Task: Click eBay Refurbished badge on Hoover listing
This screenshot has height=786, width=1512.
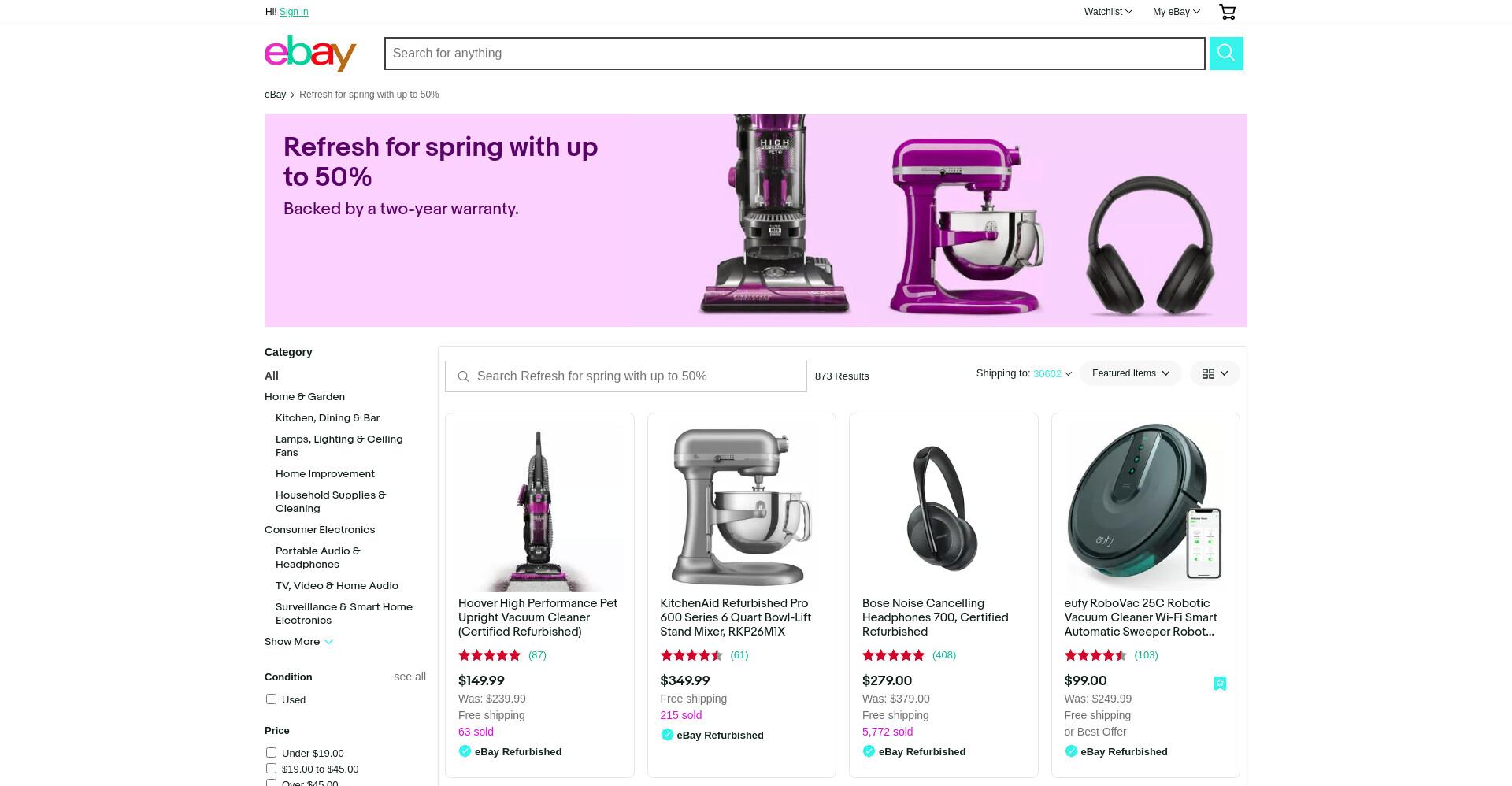Action: tap(510, 751)
